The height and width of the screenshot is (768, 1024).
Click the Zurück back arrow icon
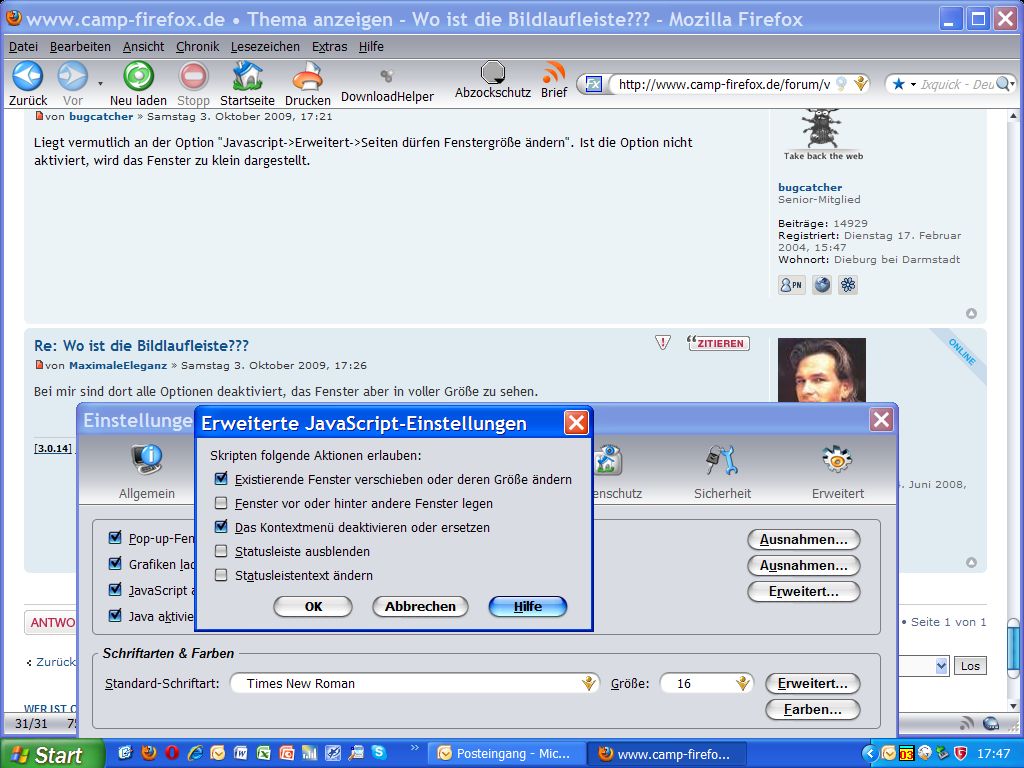pos(27,76)
